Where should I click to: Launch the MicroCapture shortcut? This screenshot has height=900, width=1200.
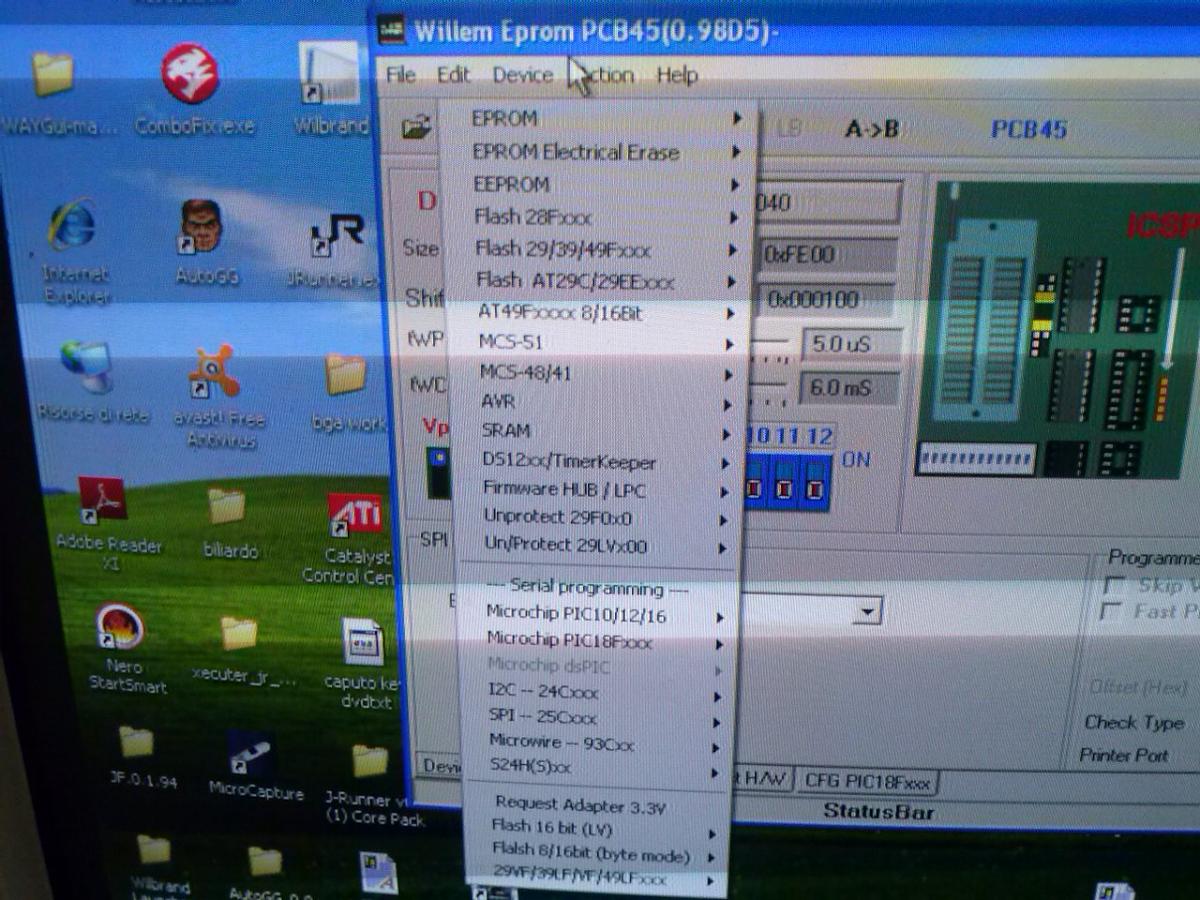point(254,764)
